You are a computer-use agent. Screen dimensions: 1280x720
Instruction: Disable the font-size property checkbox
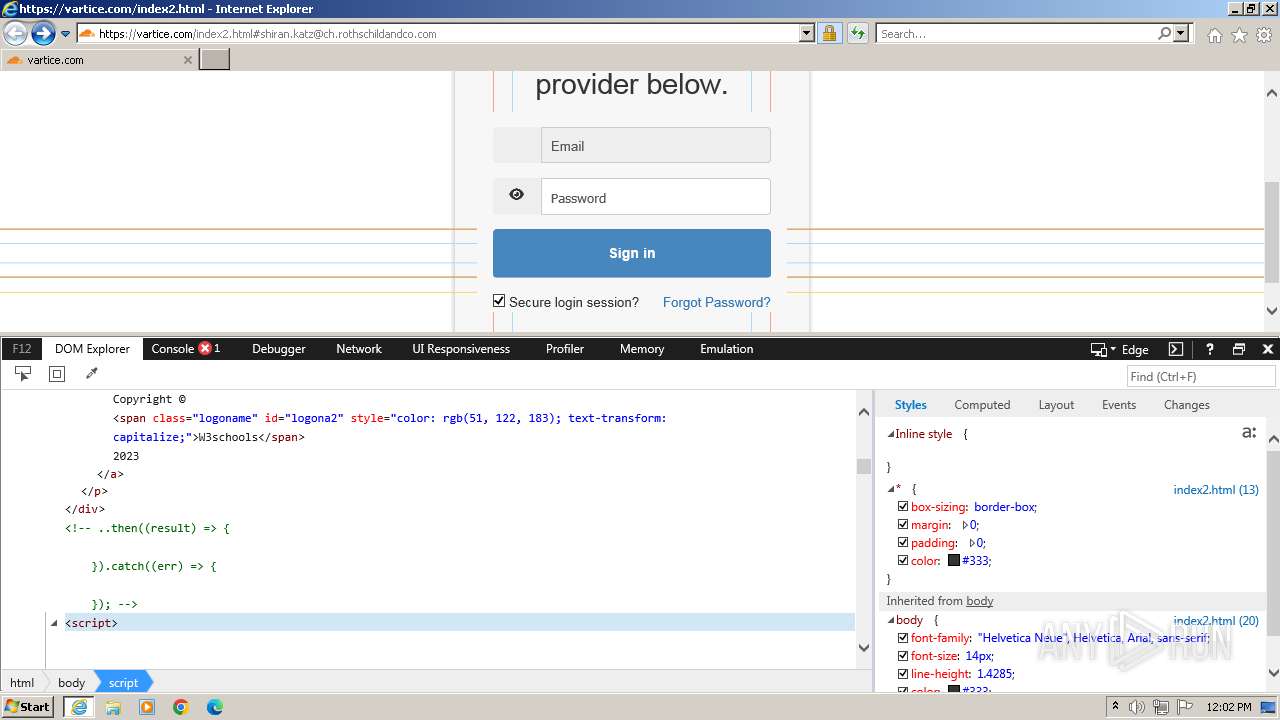(903, 656)
